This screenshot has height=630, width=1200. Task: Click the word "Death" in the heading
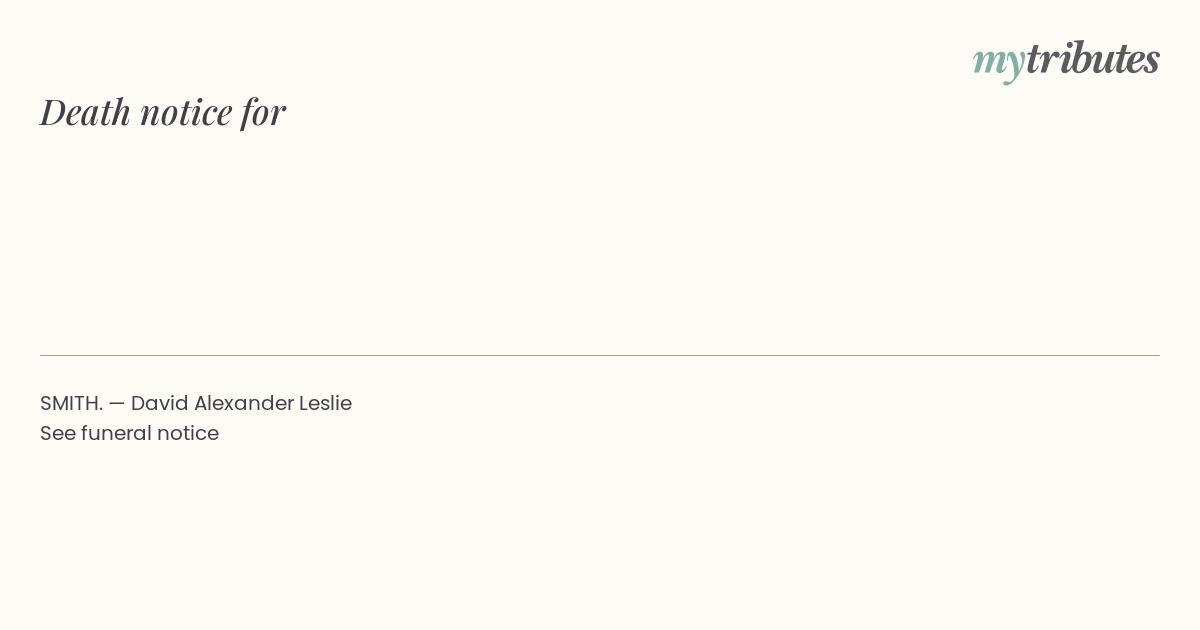click(86, 111)
